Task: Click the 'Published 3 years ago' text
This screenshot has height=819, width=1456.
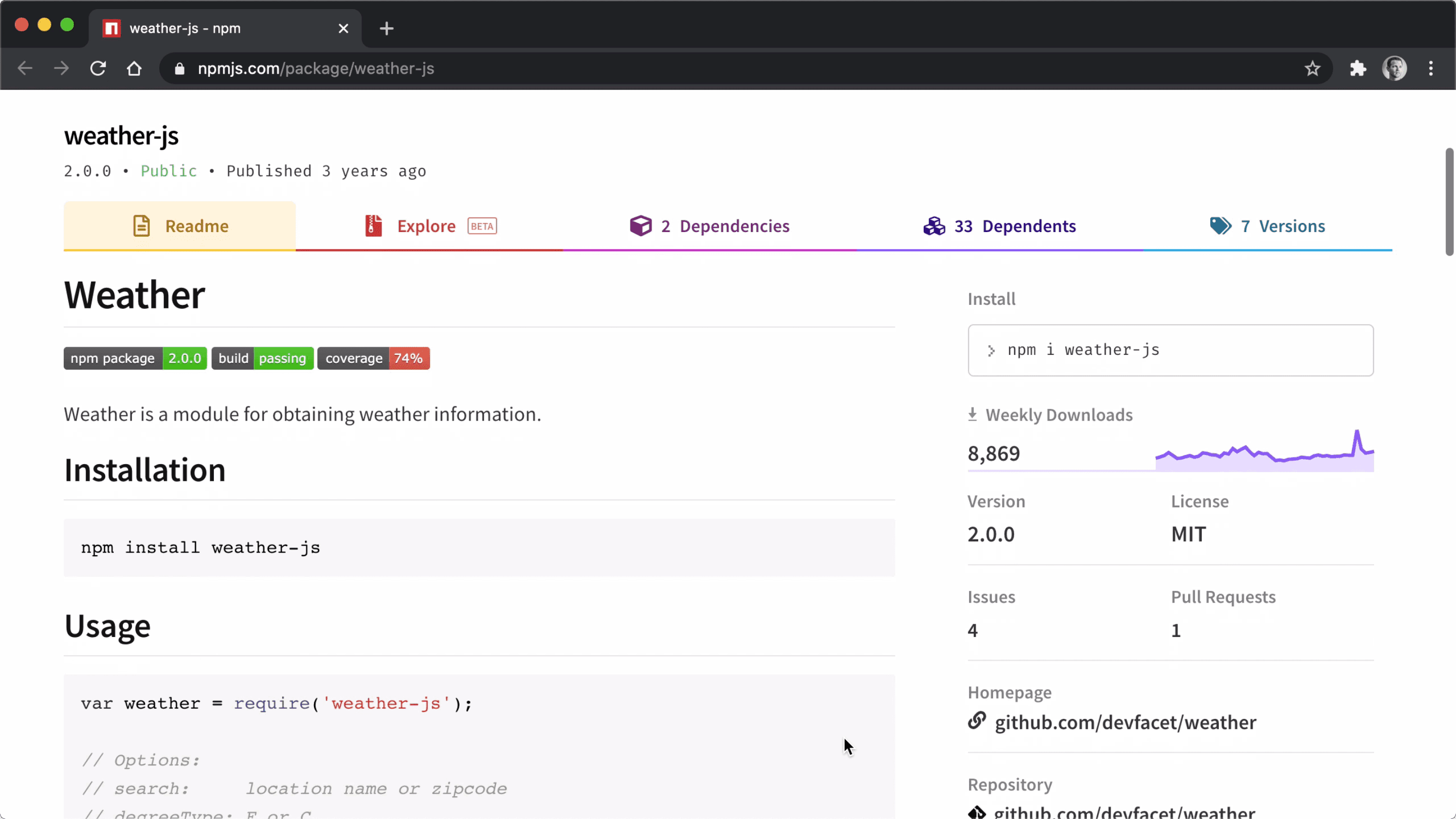Action: (326, 171)
